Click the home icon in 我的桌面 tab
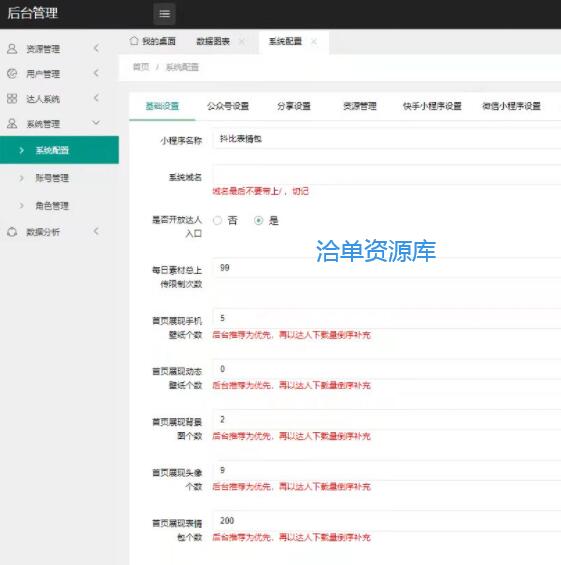 134,41
